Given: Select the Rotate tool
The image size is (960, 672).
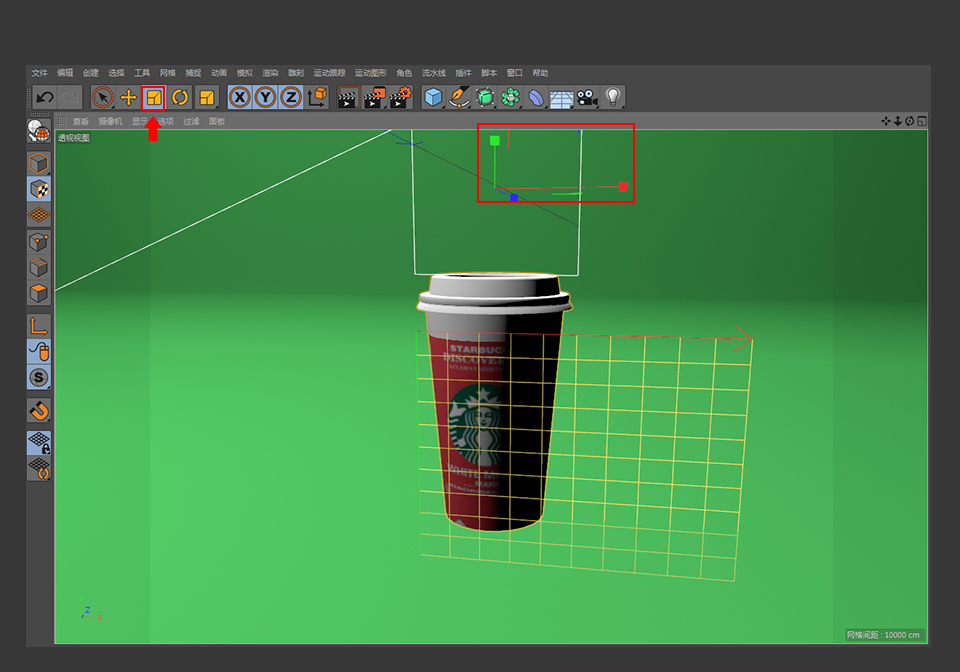Looking at the screenshot, I should tap(180, 97).
